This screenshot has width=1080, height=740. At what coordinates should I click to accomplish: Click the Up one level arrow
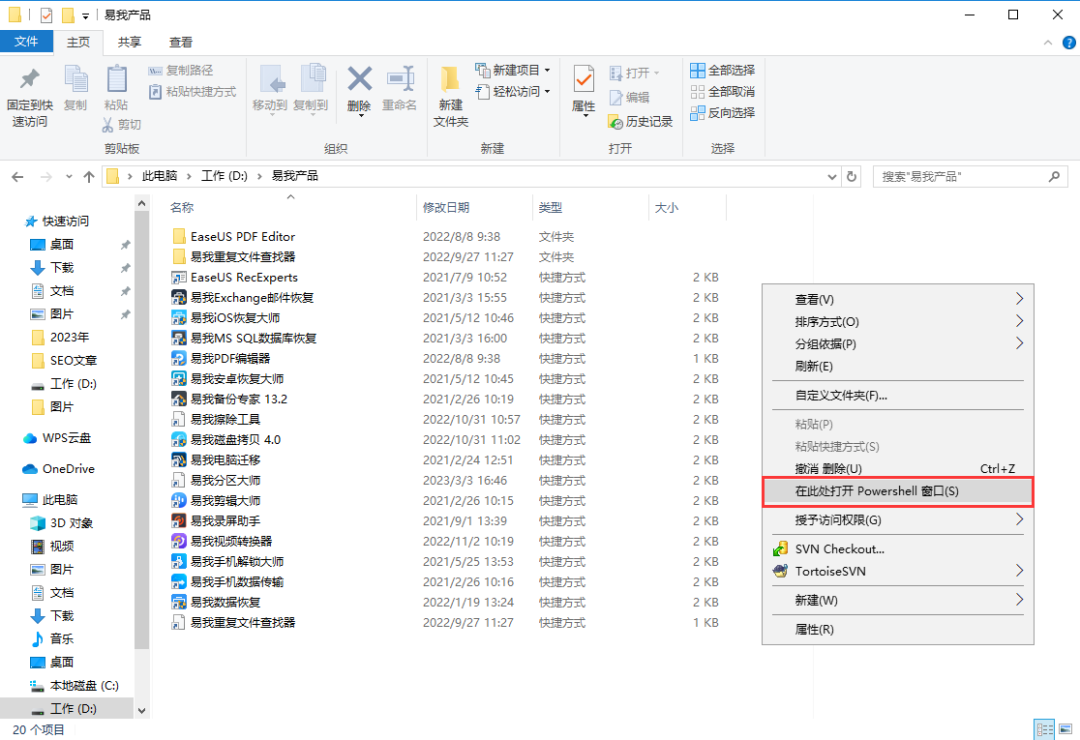tap(89, 177)
